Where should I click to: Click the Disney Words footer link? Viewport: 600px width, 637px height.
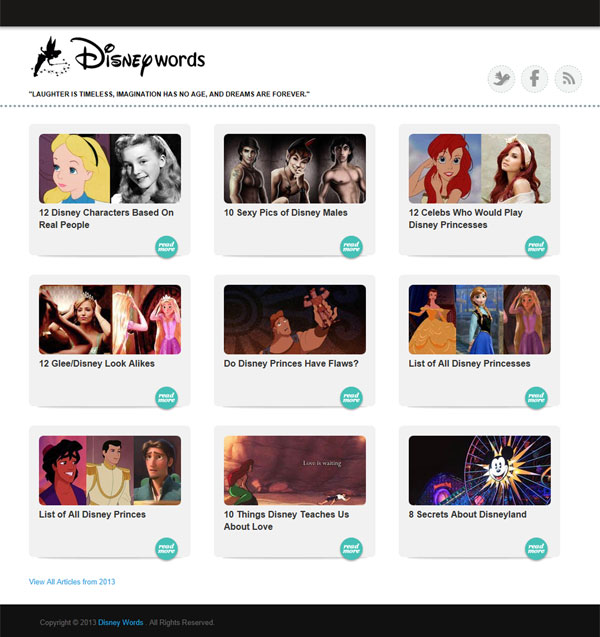pyautogui.click(x=120, y=623)
